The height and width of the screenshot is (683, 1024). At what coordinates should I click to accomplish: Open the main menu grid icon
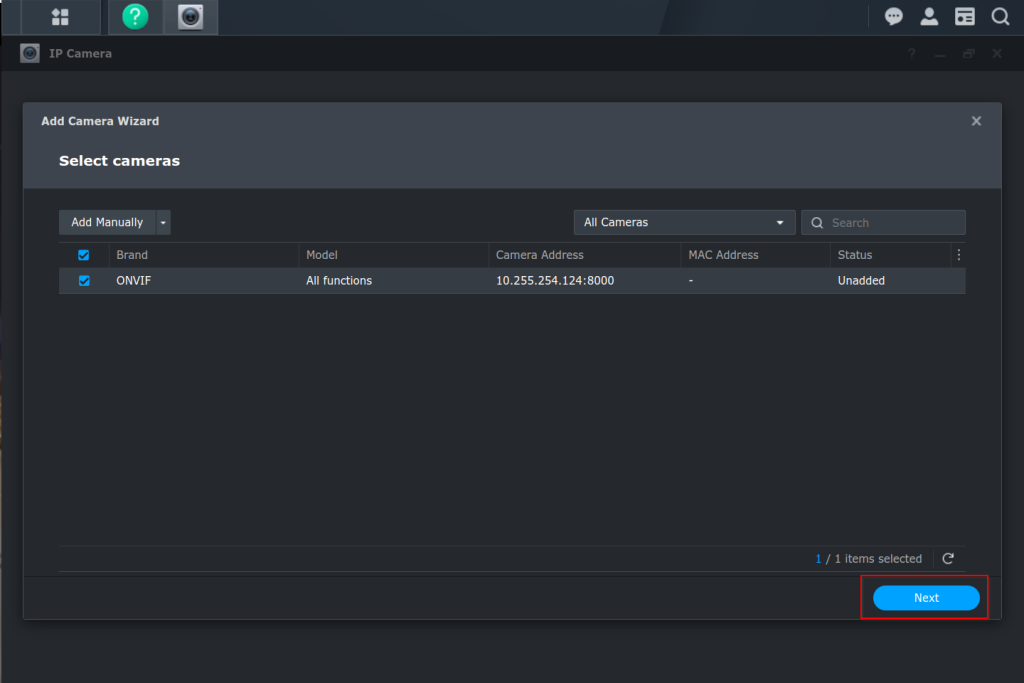pos(60,17)
